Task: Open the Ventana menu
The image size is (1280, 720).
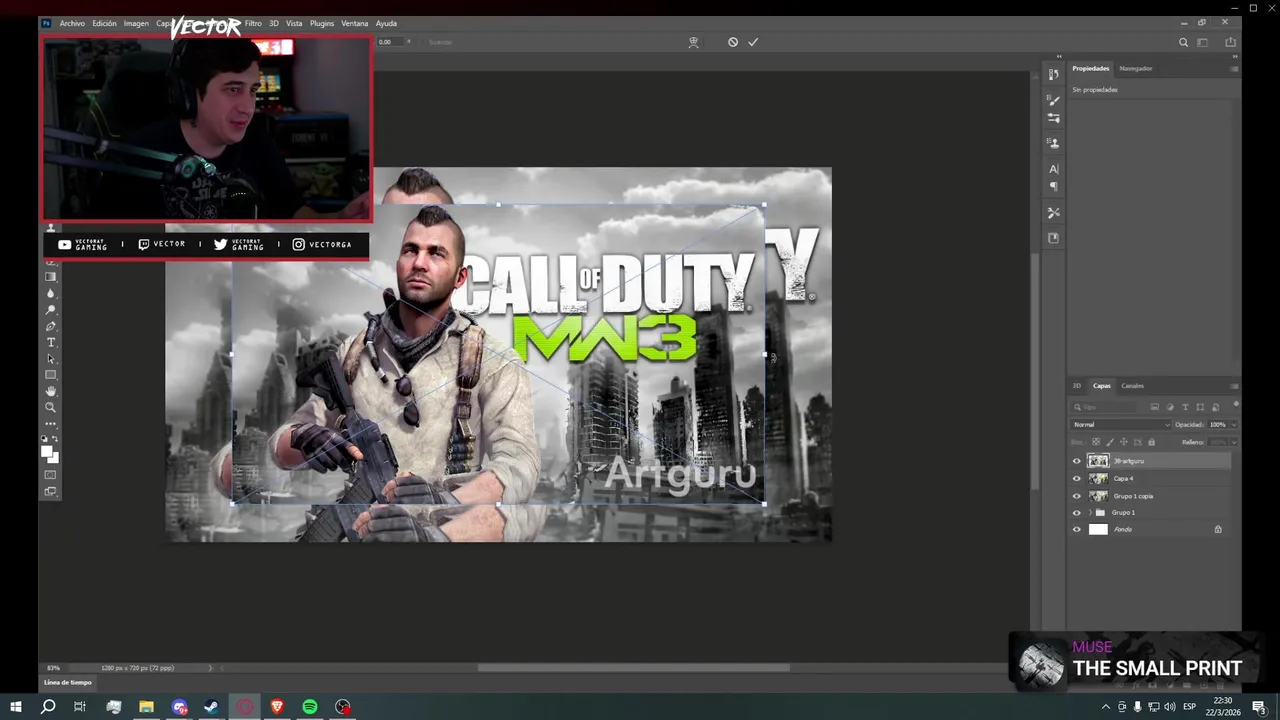Action: (x=355, y=23)
